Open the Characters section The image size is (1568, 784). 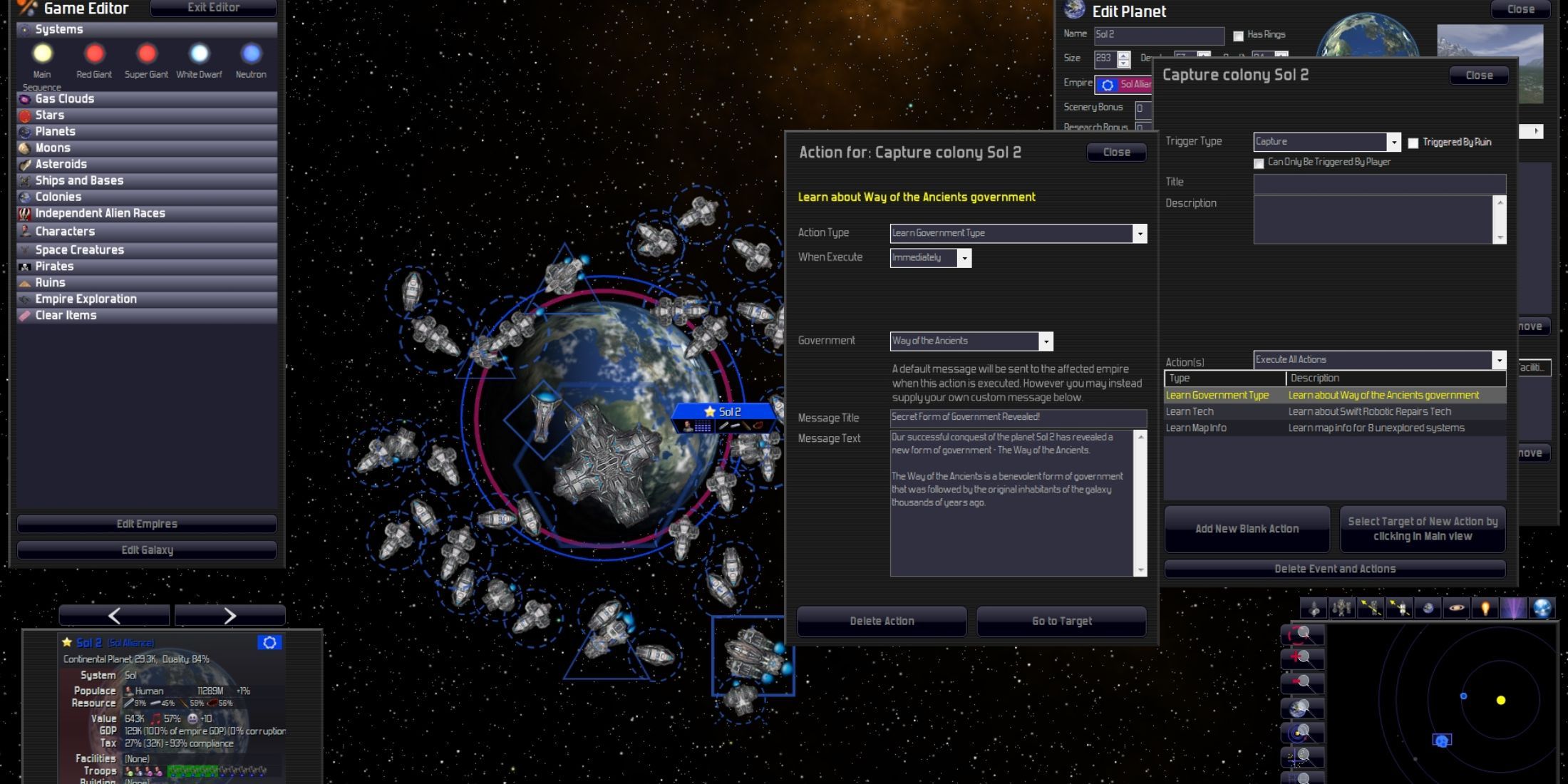147,232
